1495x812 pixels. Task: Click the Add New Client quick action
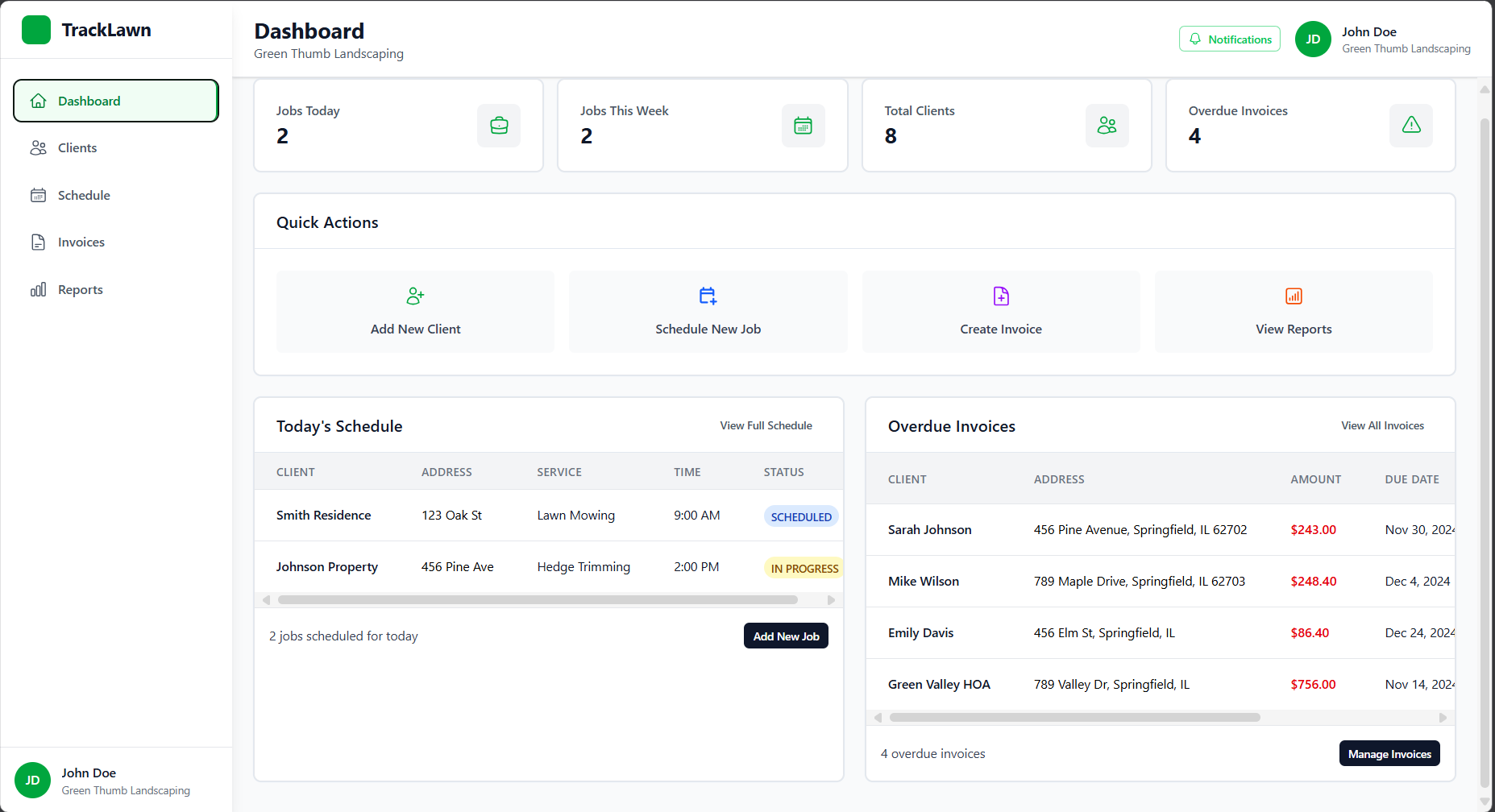pyautogui.click(x=415, y=312)
